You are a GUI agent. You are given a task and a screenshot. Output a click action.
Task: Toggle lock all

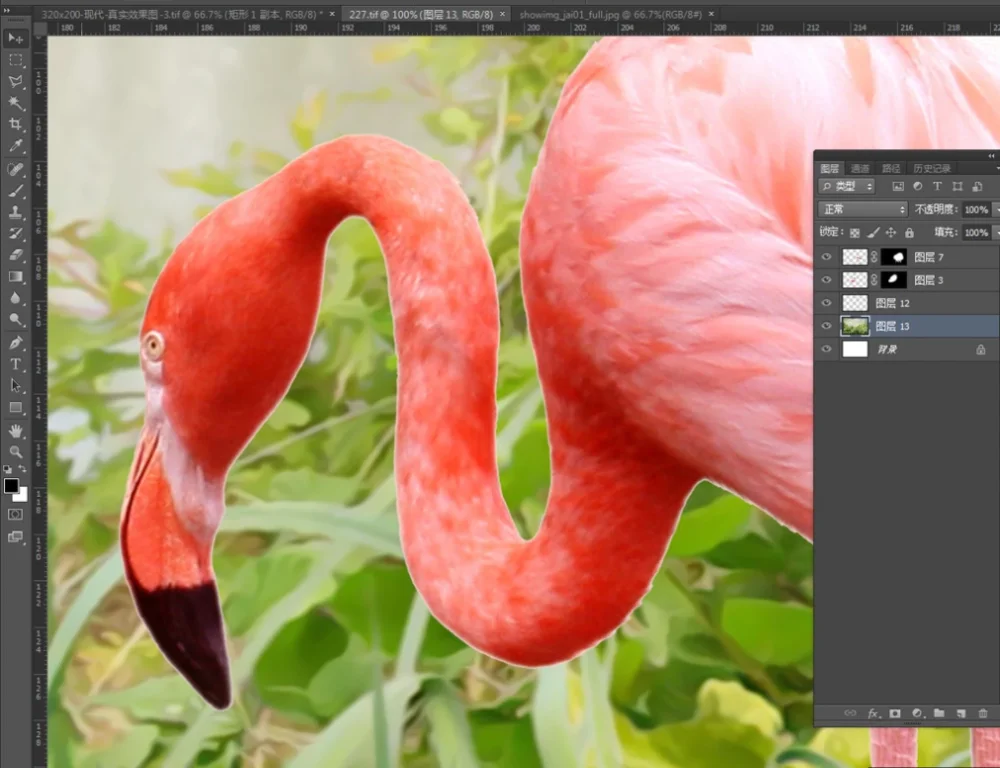909,233
